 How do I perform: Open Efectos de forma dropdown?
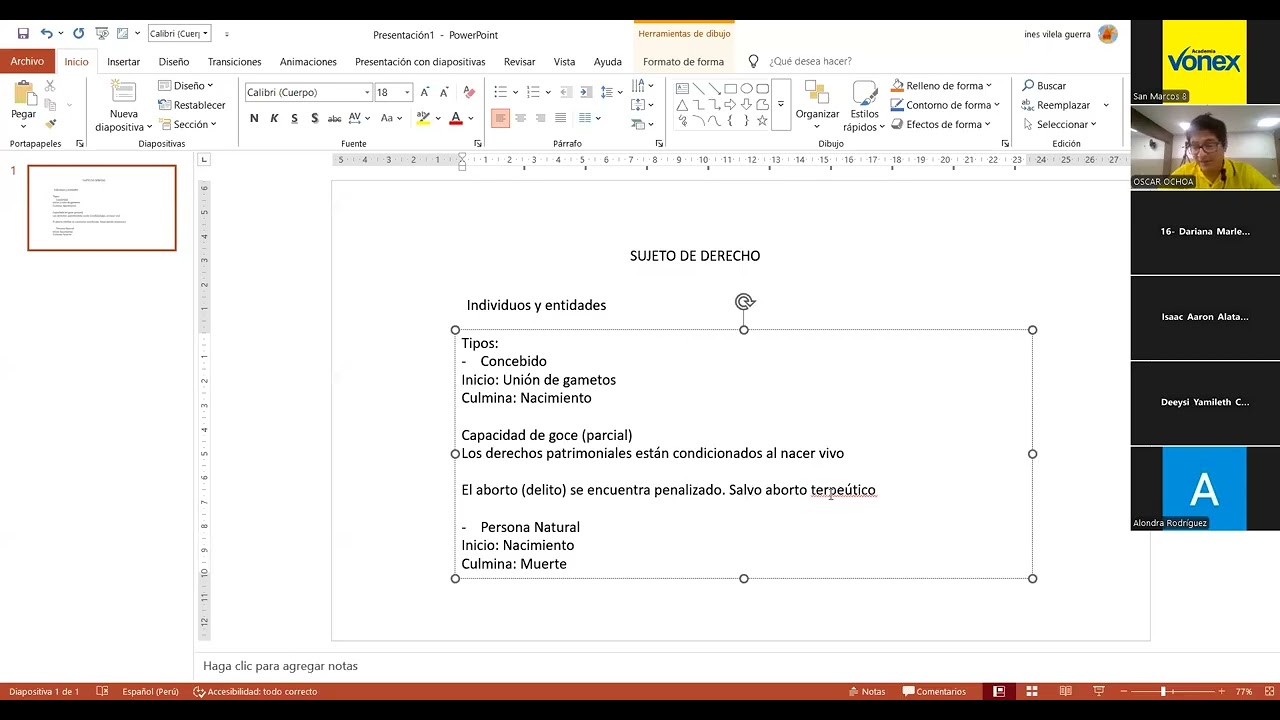click(941, 124)
